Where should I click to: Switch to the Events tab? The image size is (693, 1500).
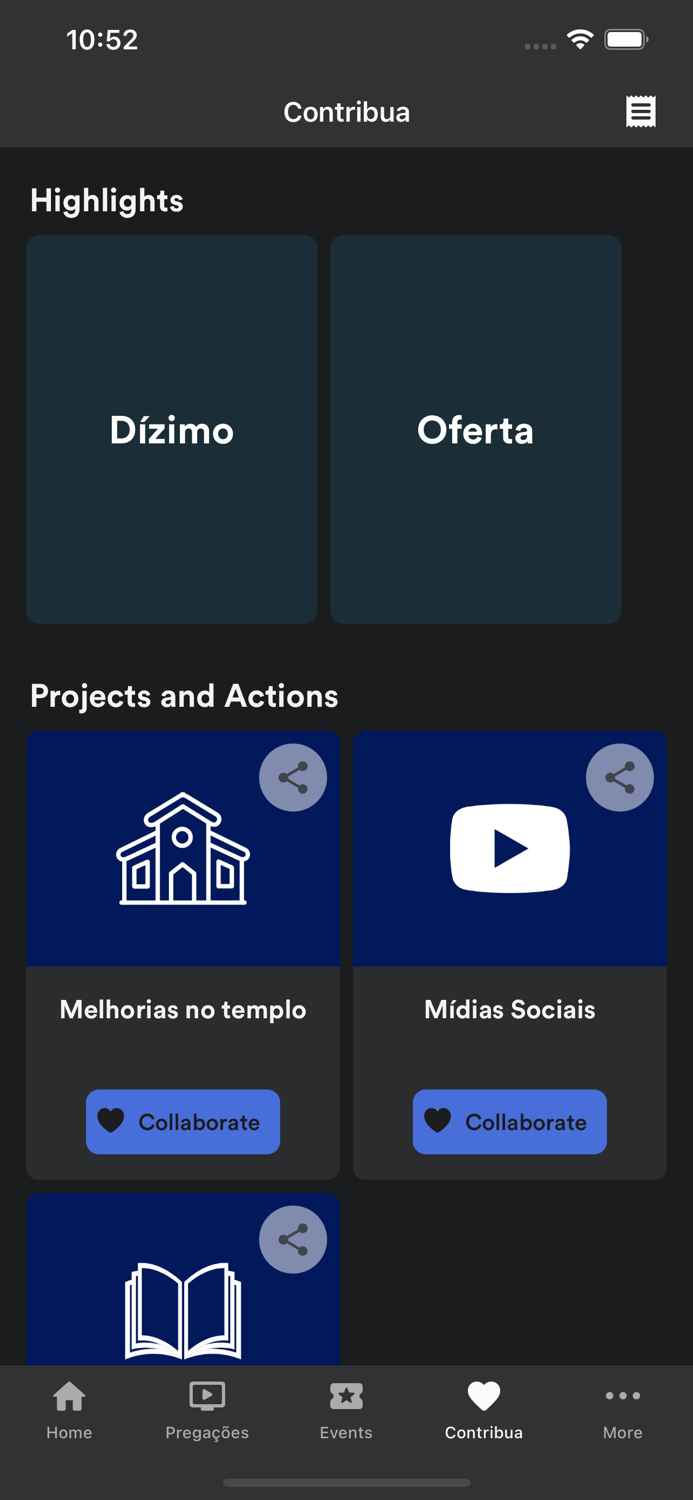tap(346, 1410)
